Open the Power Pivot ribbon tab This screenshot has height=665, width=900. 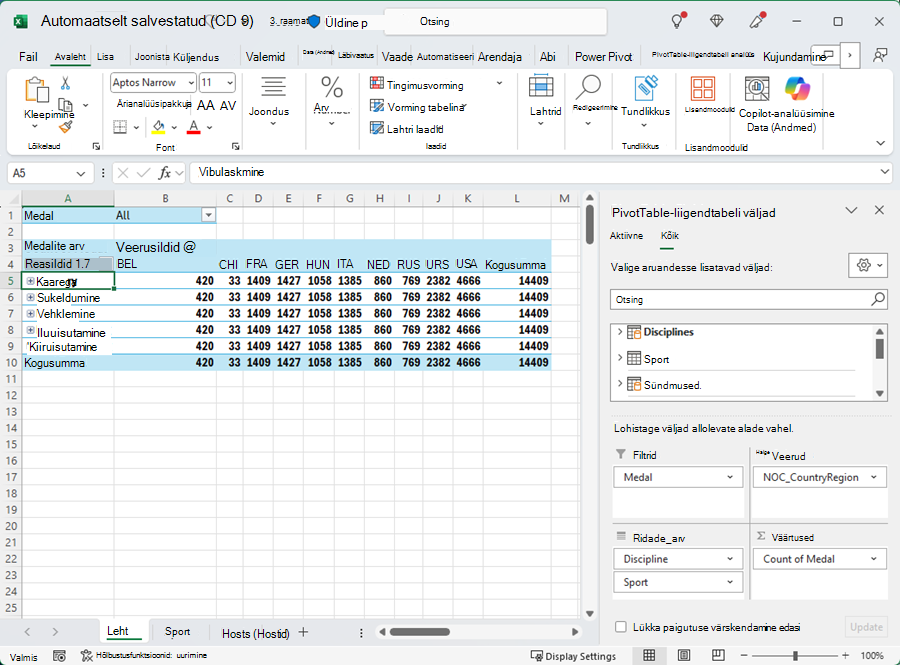(603, 57)
